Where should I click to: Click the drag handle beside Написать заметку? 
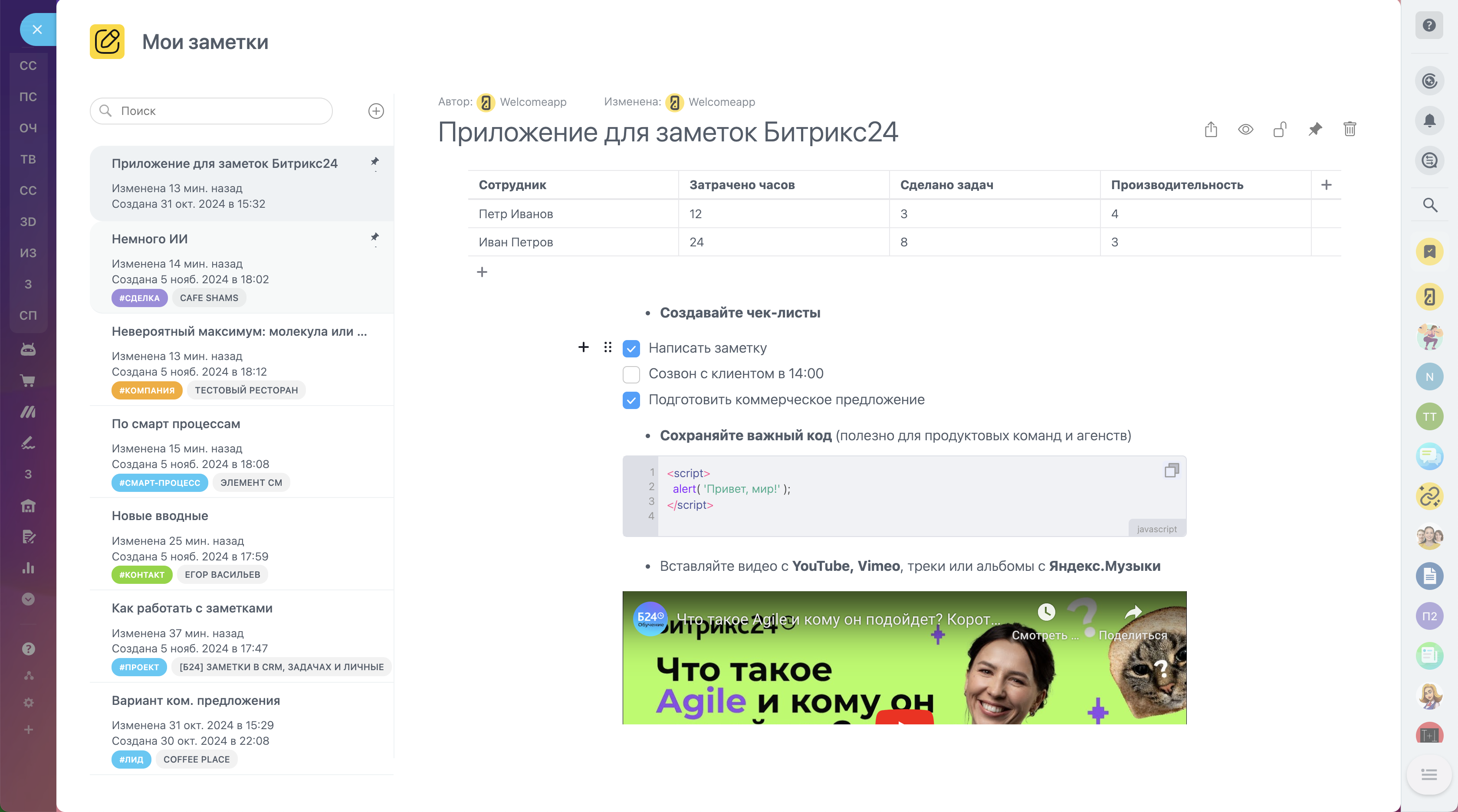tap(607, 347)
